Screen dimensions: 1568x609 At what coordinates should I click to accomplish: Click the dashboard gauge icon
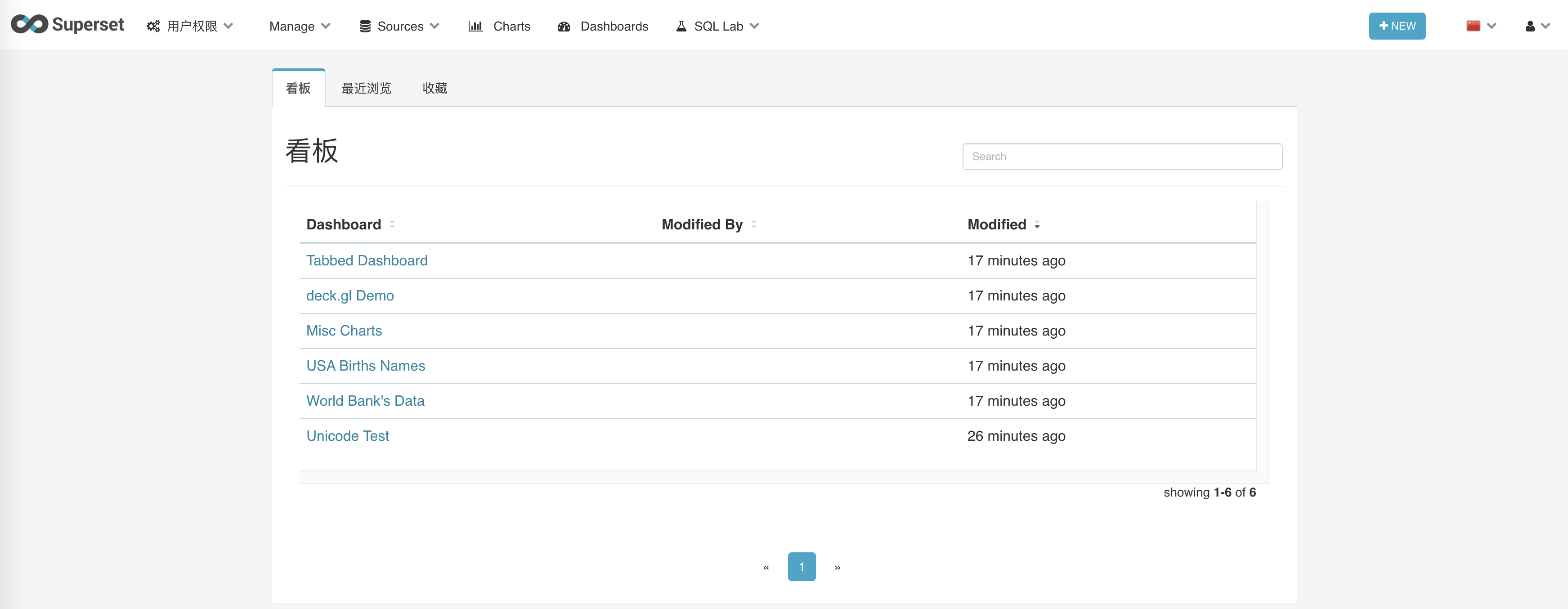coord(564,26)
